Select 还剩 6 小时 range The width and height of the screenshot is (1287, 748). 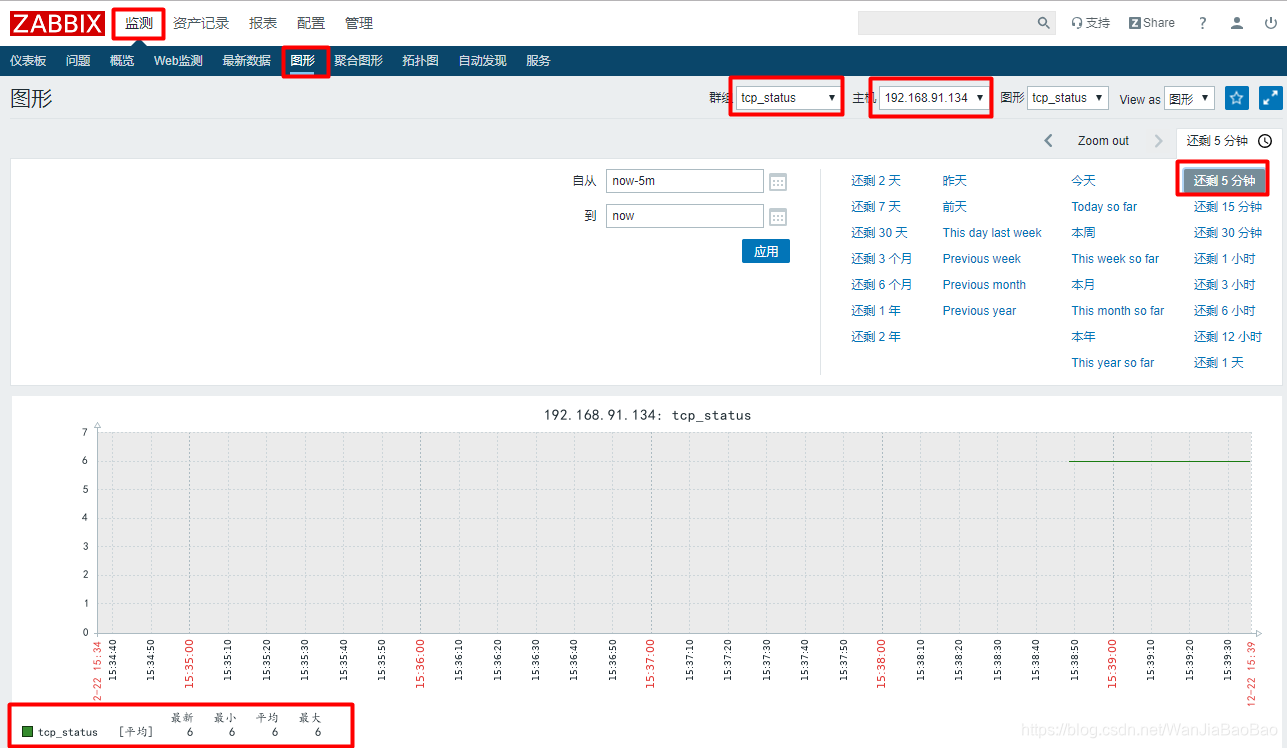pos(1224,311)
